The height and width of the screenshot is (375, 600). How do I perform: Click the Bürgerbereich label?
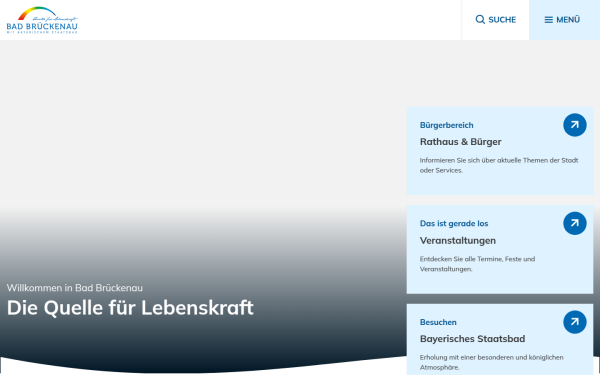click(446, 125)
